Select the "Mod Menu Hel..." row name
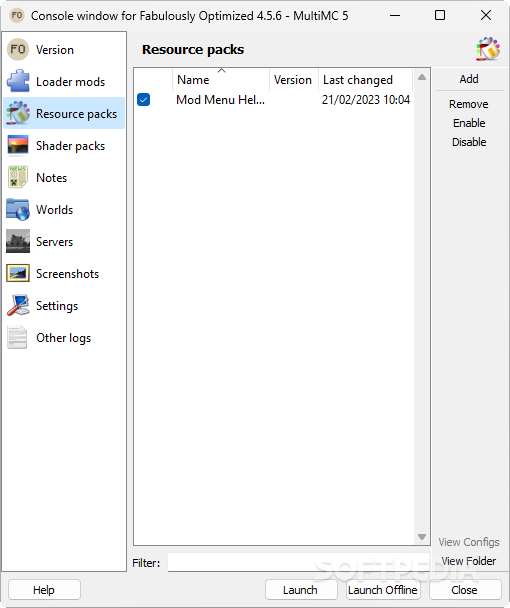The image size is (510, 608). [x=220, y=100]
